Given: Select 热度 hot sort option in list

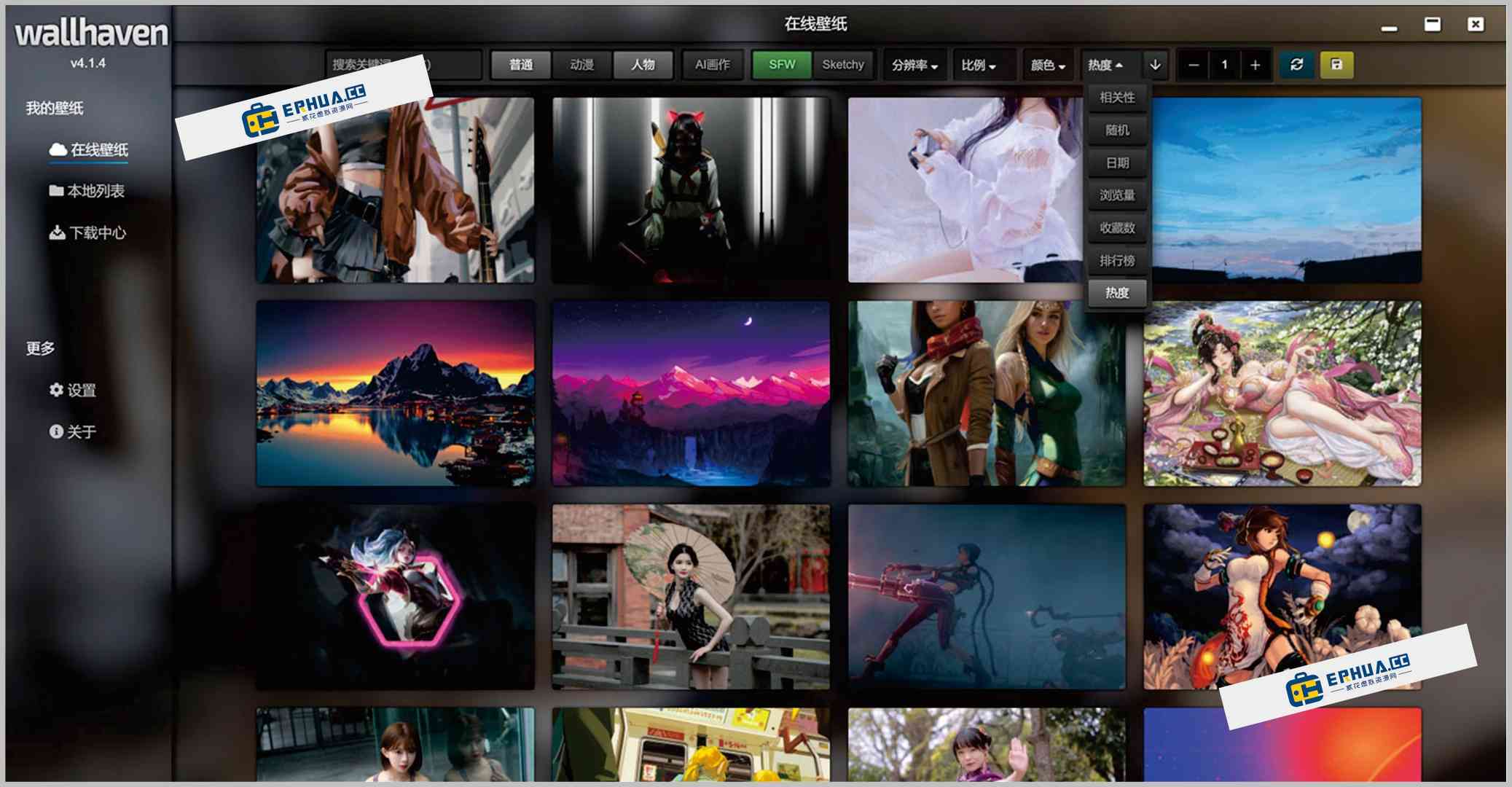Looking at the screenshot, I should (x=1117, y=293).
